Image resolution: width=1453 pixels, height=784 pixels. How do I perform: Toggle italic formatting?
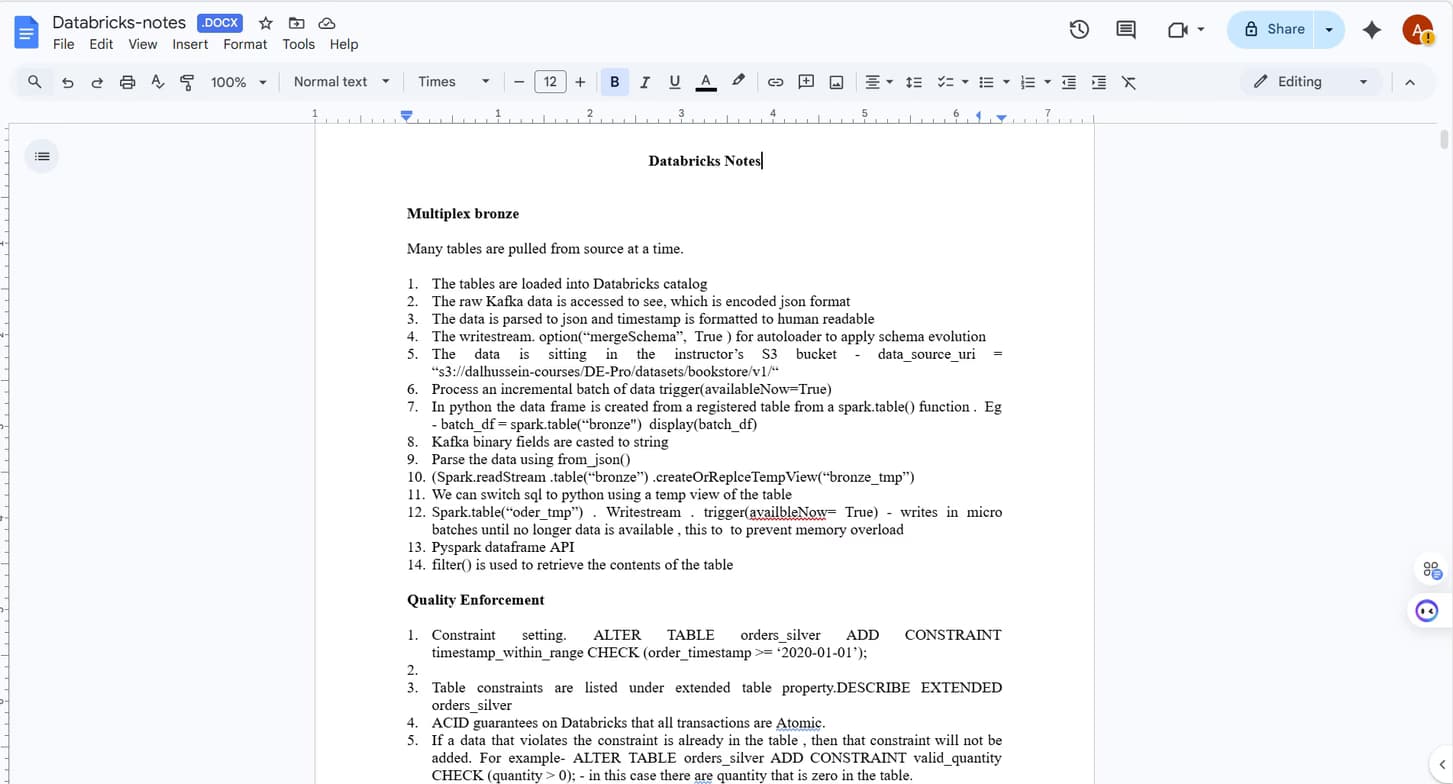point(644,82)
